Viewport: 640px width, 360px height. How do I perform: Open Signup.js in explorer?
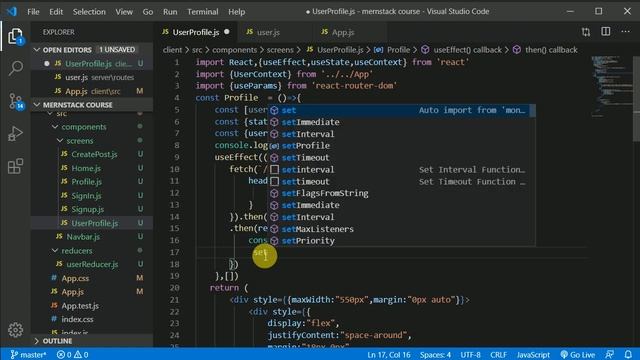coord(87,209)
